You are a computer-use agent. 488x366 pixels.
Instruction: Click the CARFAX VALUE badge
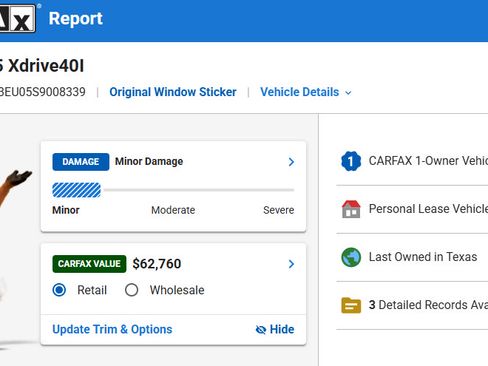89,264
